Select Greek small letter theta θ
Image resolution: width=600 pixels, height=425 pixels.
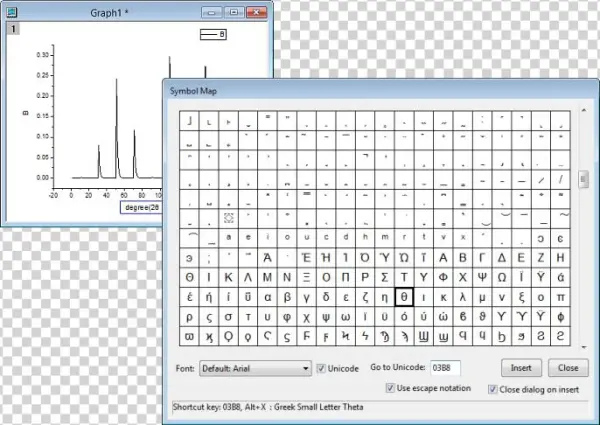[404, 297]
